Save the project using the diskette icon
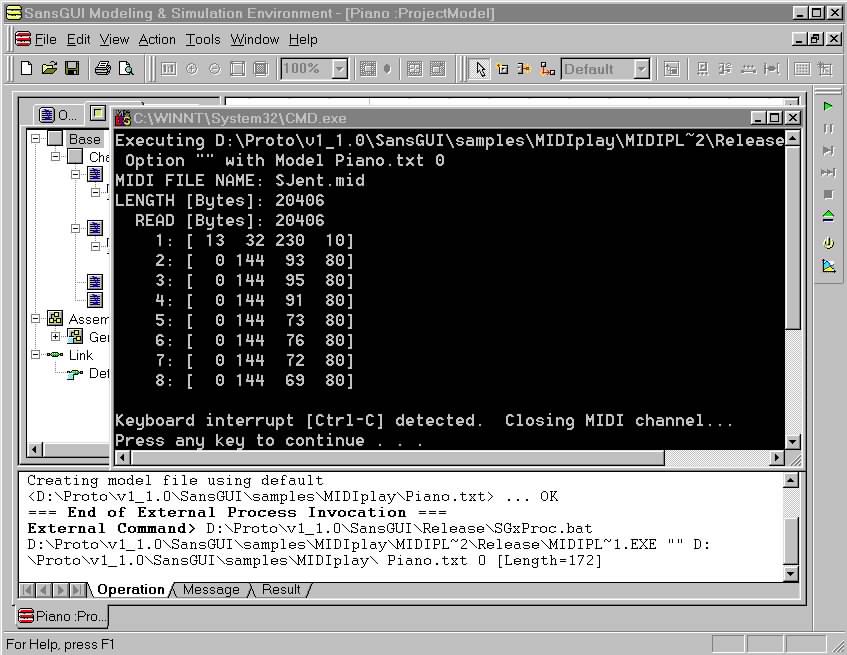847x655 pixels. click(72, 69)
